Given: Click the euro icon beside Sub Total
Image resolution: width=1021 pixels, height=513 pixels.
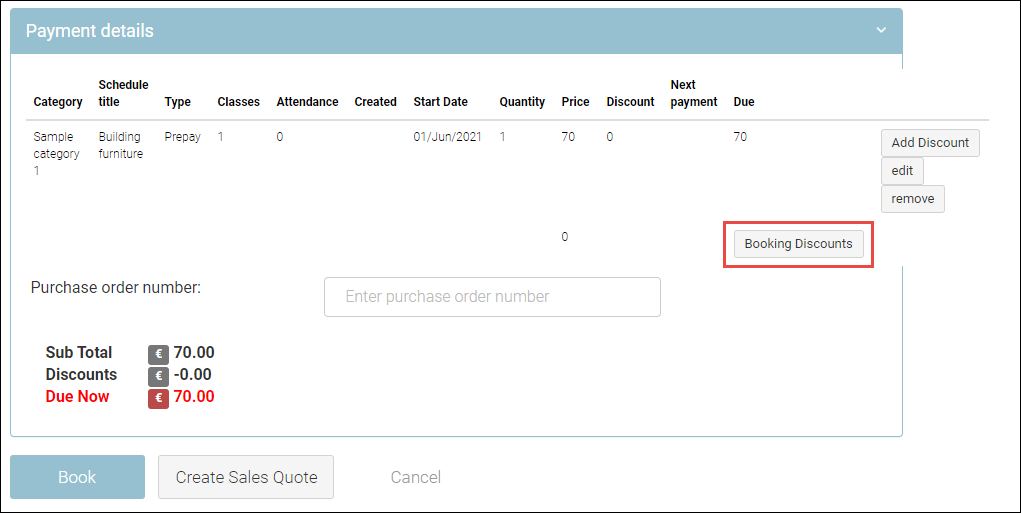Looking at the screenshot, I should 158,353.
